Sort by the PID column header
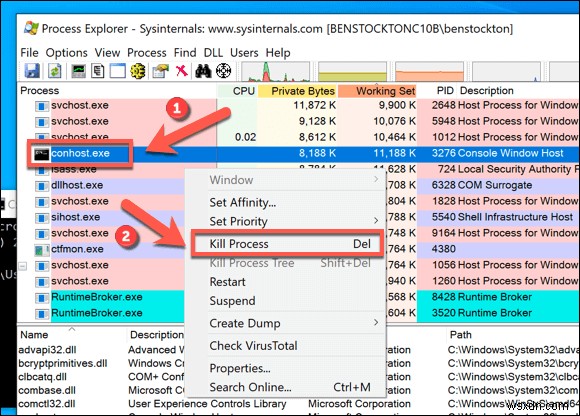This screenshot has width=580, height=416. click(436, 91)
